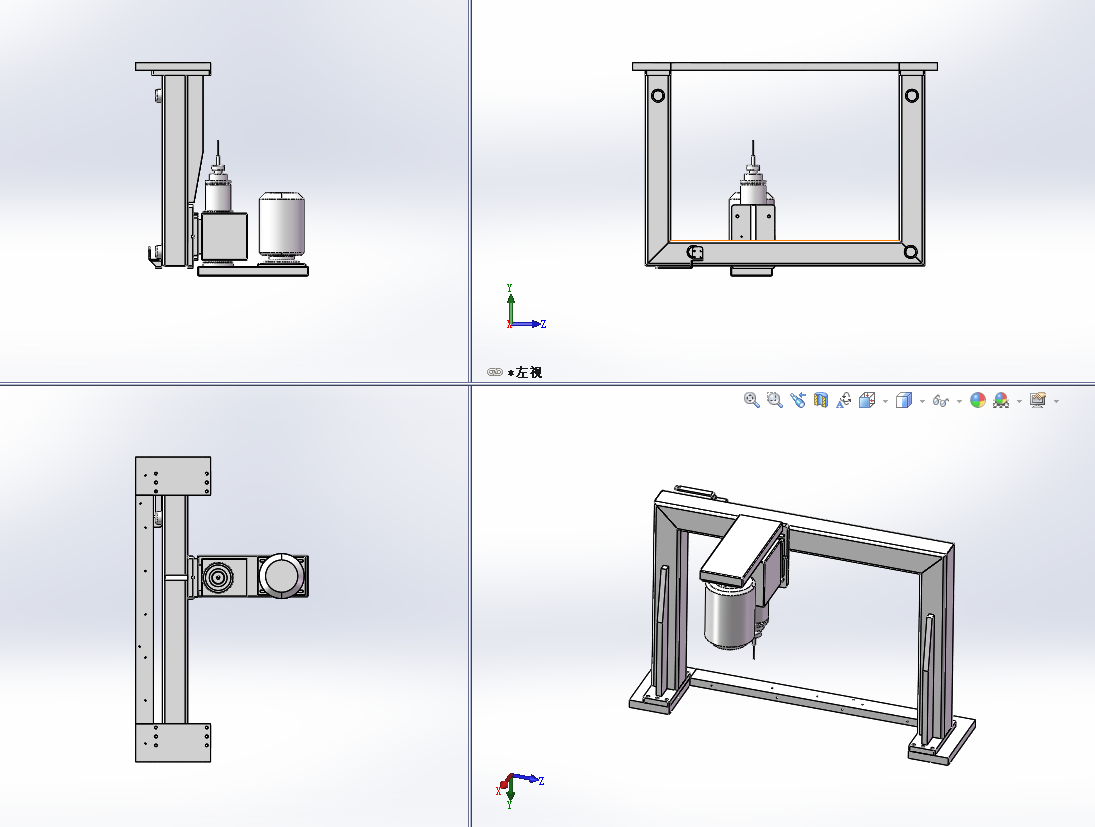
Task: Expand the Apply Scene dropdown arrow
Action: [x=1020, y=401]
